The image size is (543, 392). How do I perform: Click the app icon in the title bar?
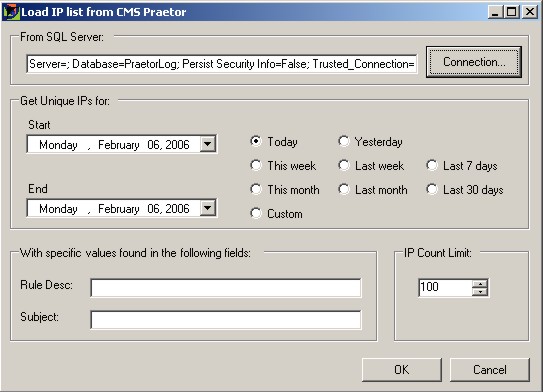point(11,12)
